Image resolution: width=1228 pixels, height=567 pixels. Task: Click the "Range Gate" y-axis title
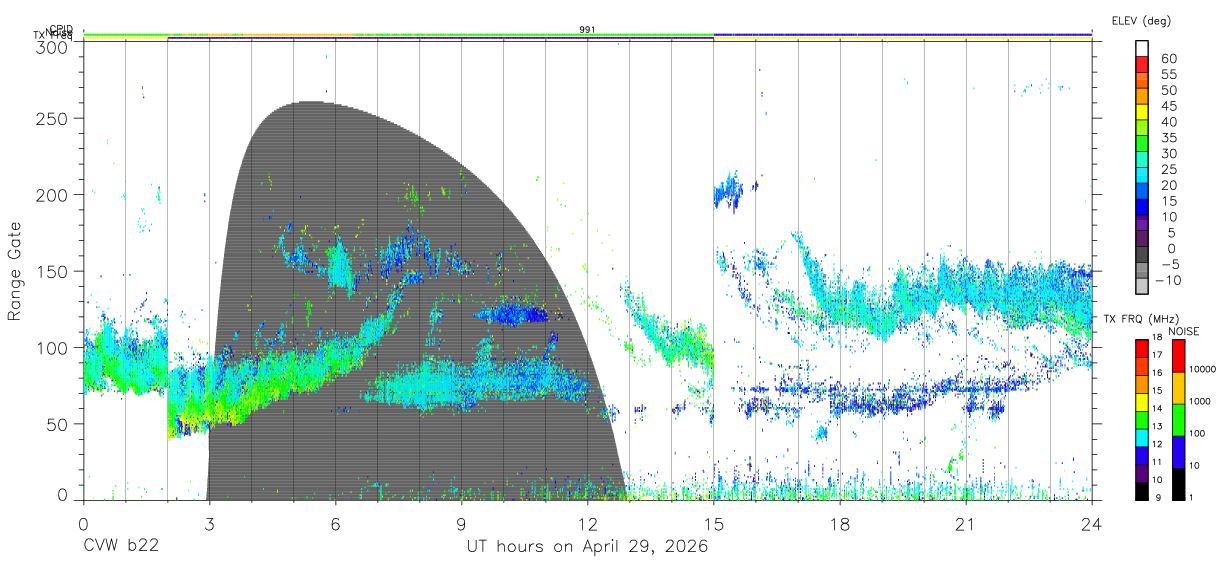(15, 271)
